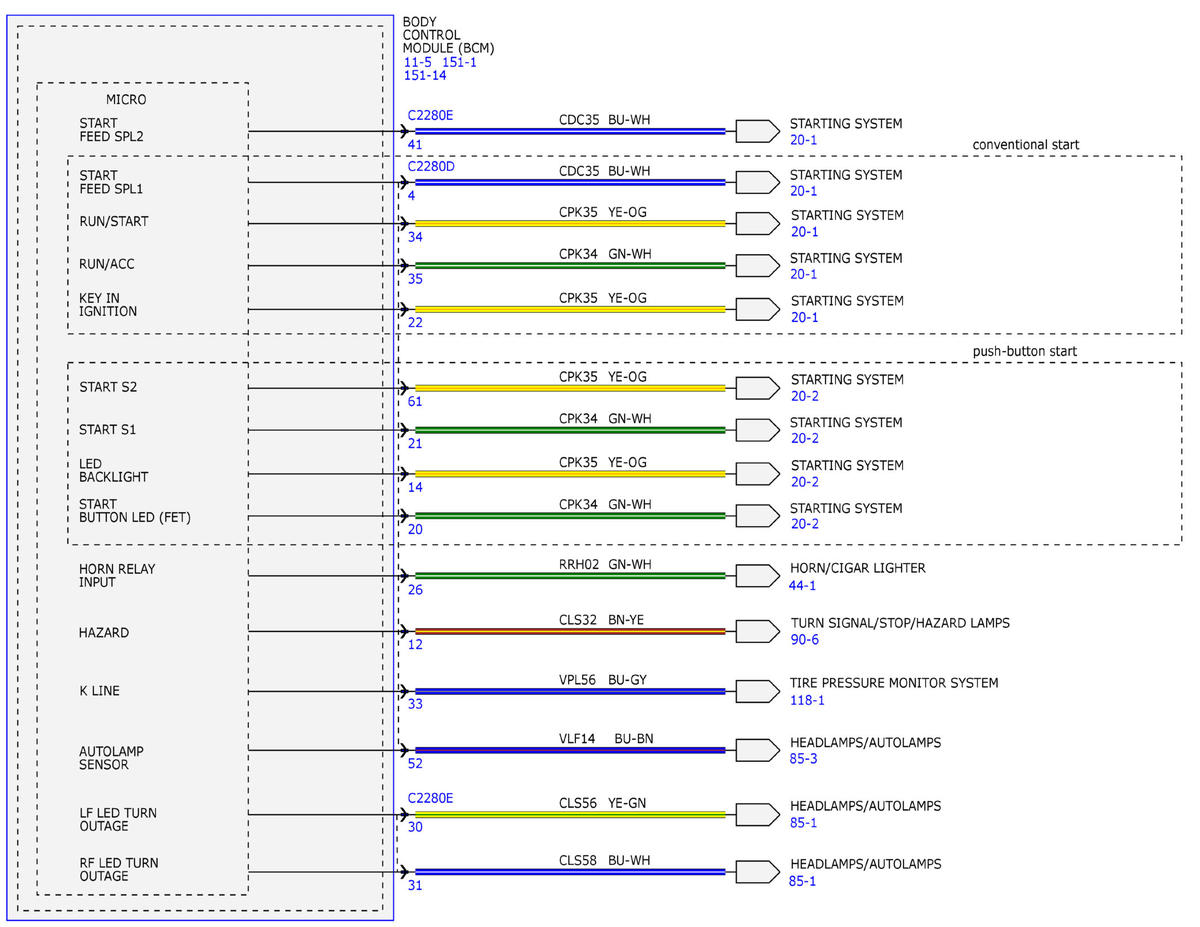Select the HORN RELAY INPUT label

tap(117, 576)
